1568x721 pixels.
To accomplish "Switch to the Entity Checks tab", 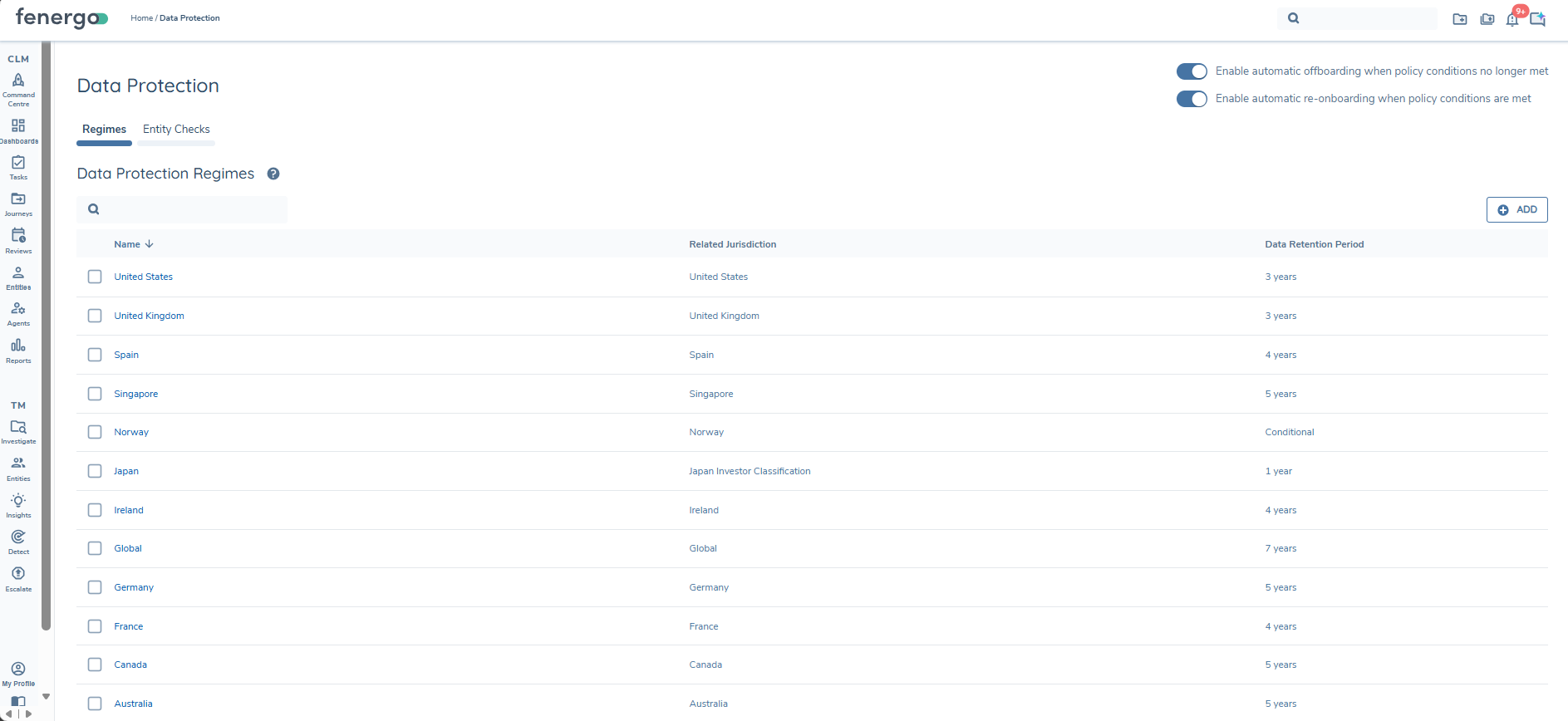I will click(x=176, y=130).
